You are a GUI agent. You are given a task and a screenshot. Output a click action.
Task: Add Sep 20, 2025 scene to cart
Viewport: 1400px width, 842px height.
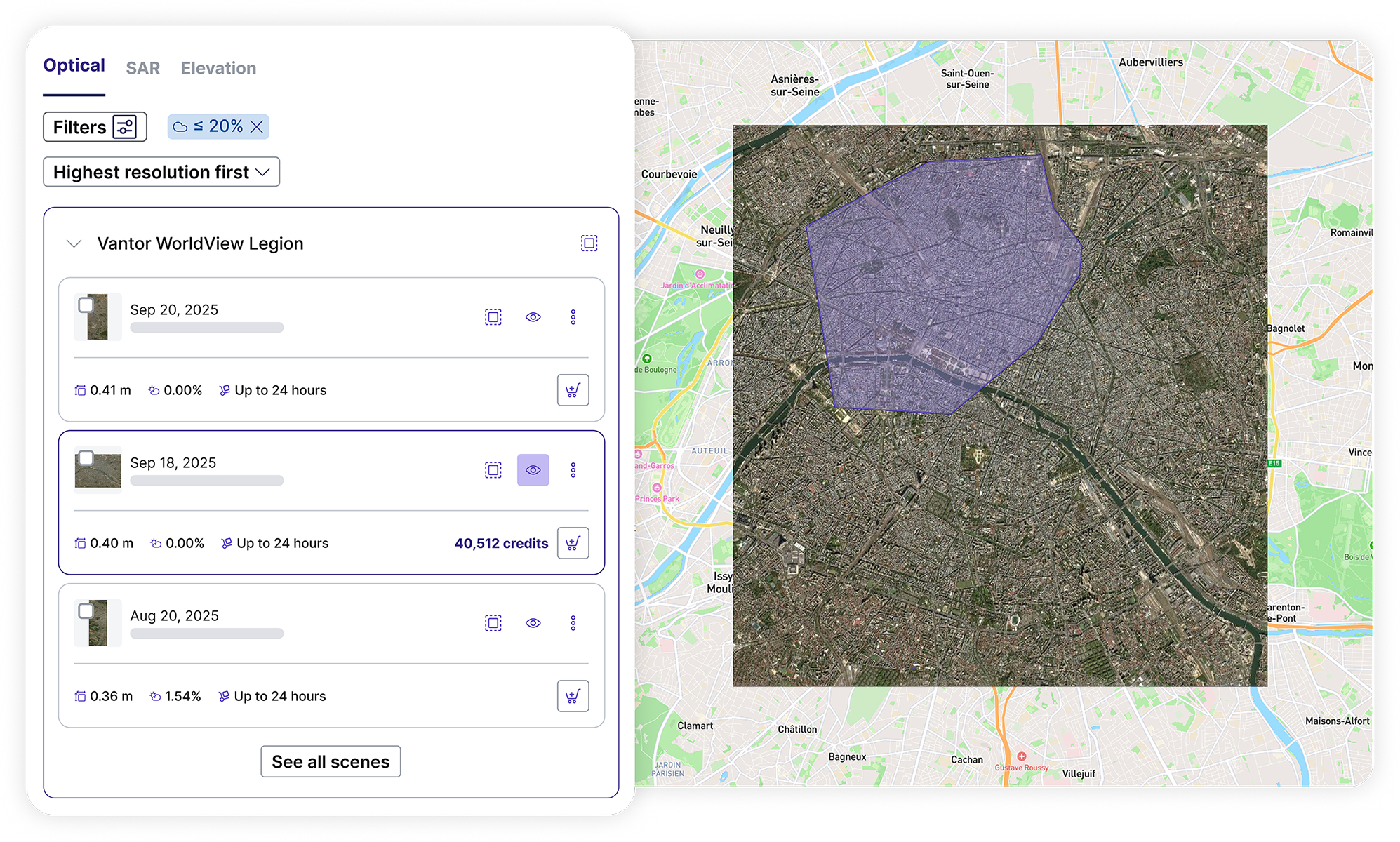coord(573,390)
